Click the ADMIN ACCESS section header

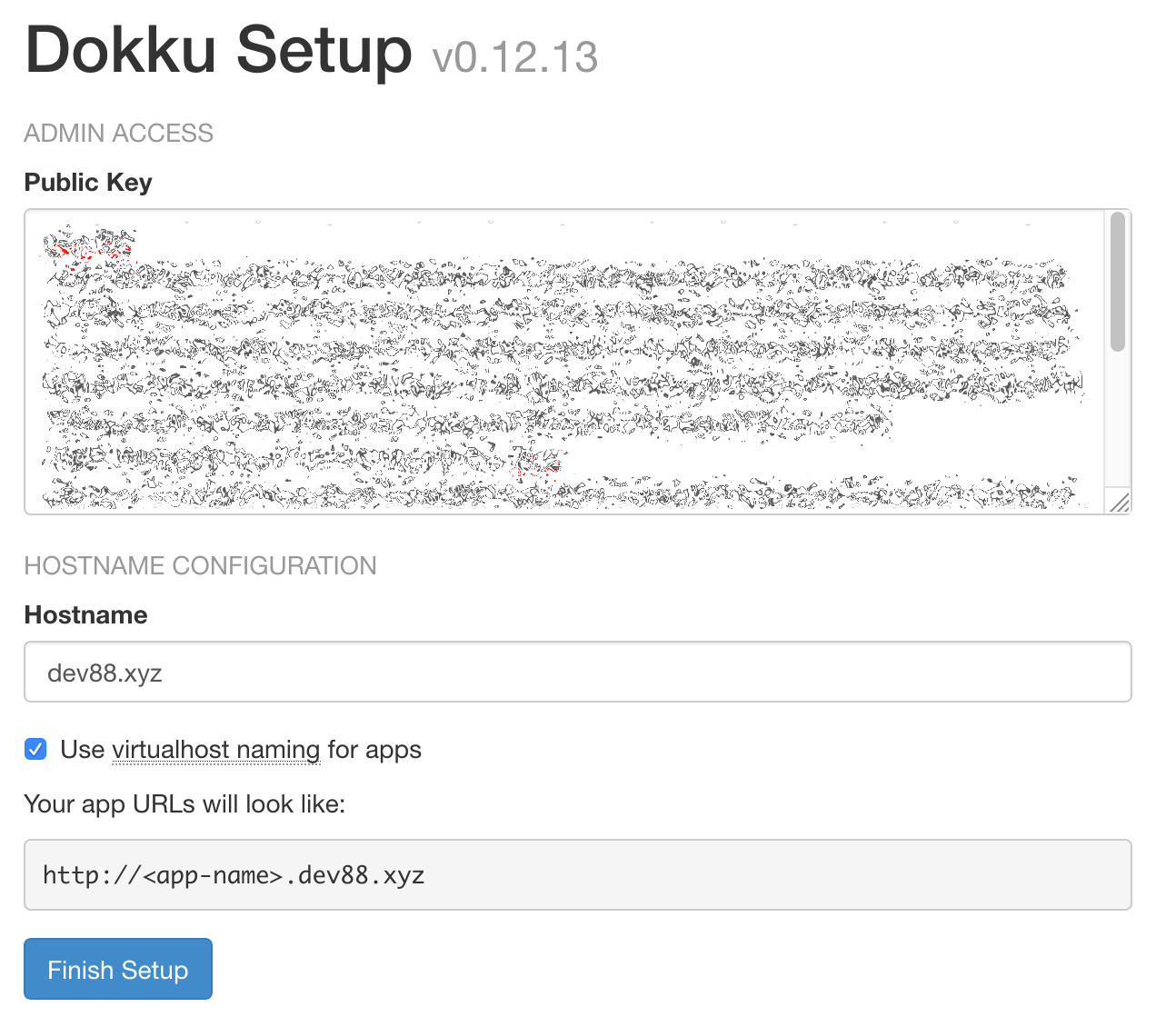(x=118, y=133)
